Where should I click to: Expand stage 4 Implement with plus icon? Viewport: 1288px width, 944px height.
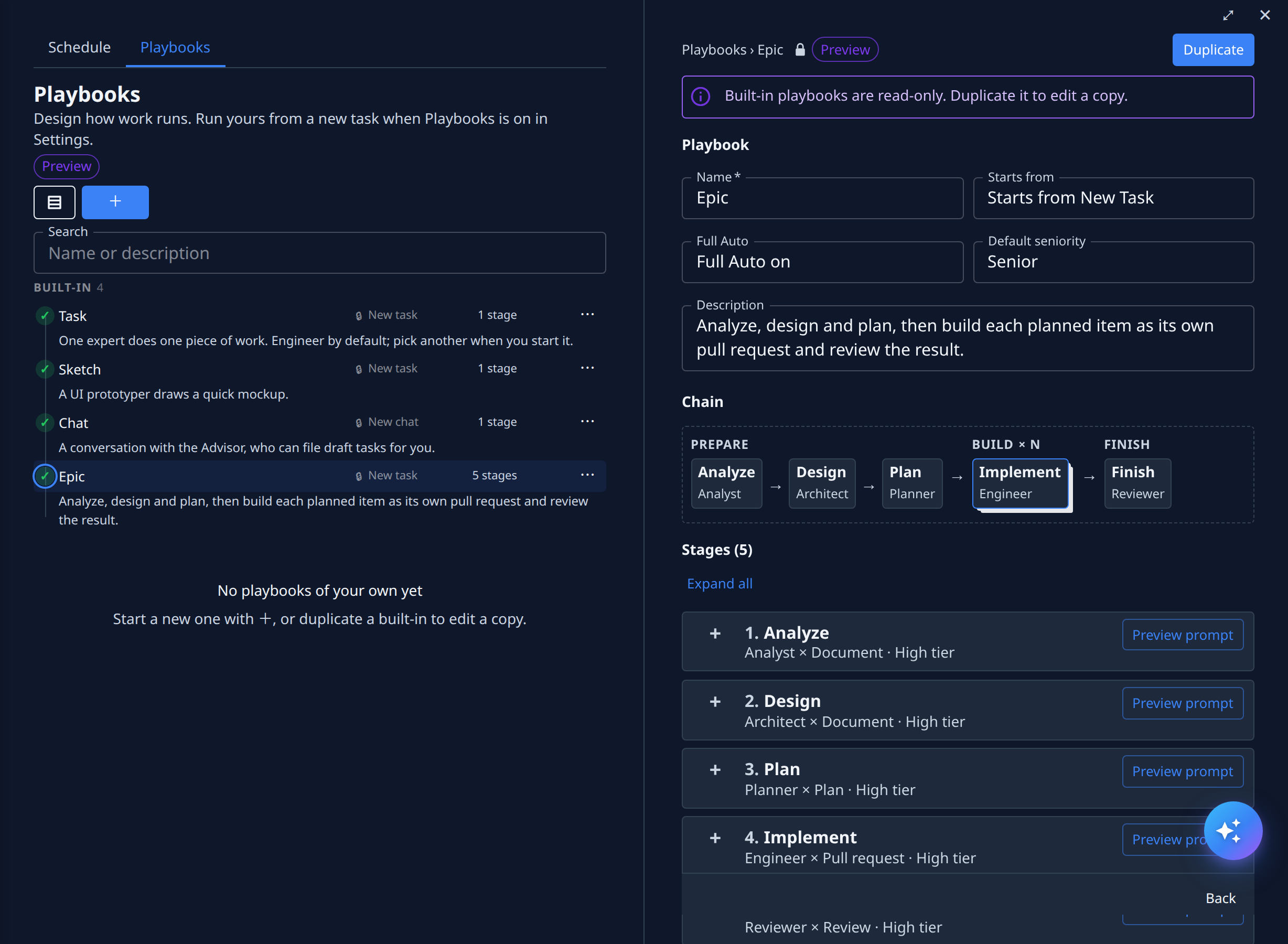[715, 838]
